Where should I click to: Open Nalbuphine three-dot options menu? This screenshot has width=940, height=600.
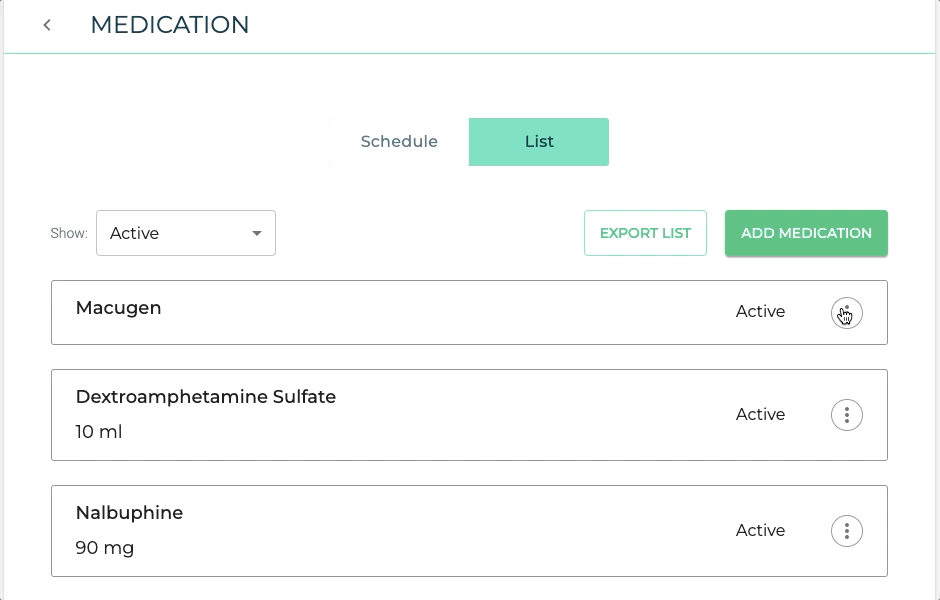click(x=846, y=531)
